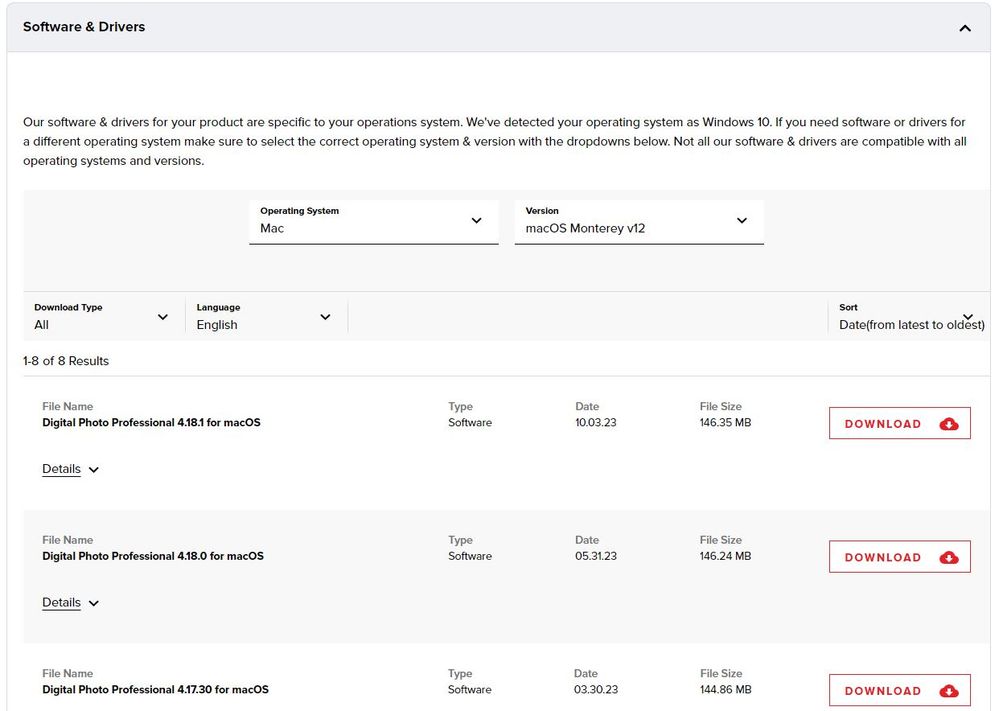This screenshot has width=999, height=711.
Task: Click cloud download icon for version 4.18.0
Action: (x=949, y=557)
